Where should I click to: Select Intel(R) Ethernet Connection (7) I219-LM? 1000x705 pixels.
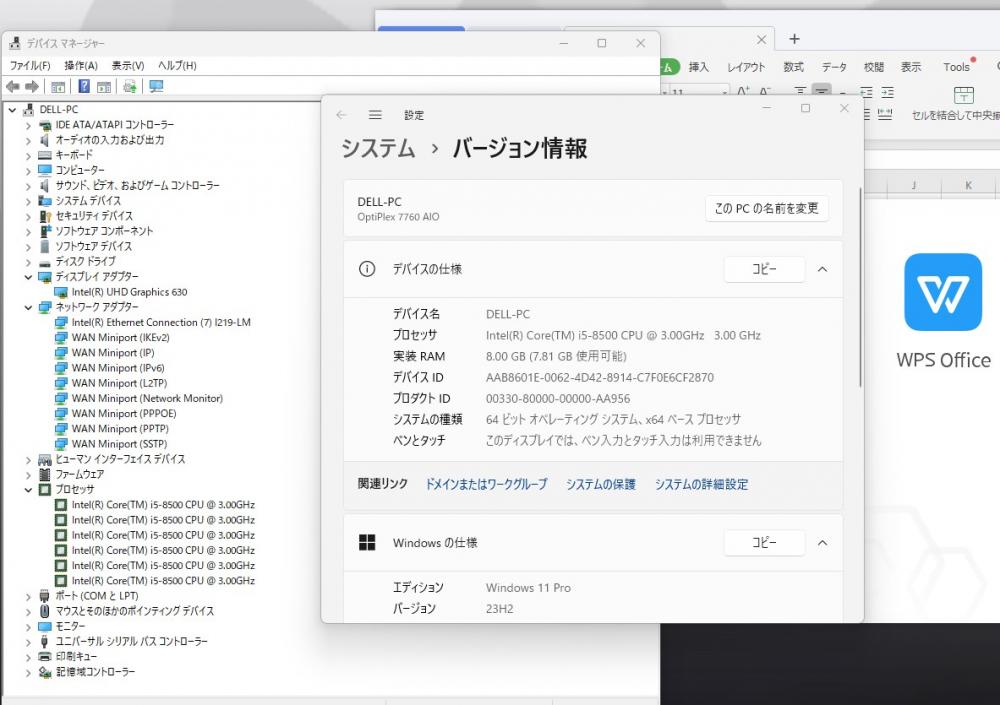161,323
